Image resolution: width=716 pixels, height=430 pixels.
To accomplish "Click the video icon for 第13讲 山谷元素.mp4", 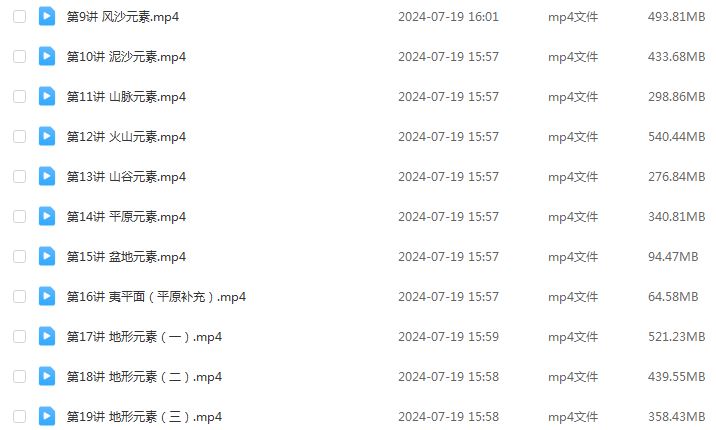I will coord(47,176).
